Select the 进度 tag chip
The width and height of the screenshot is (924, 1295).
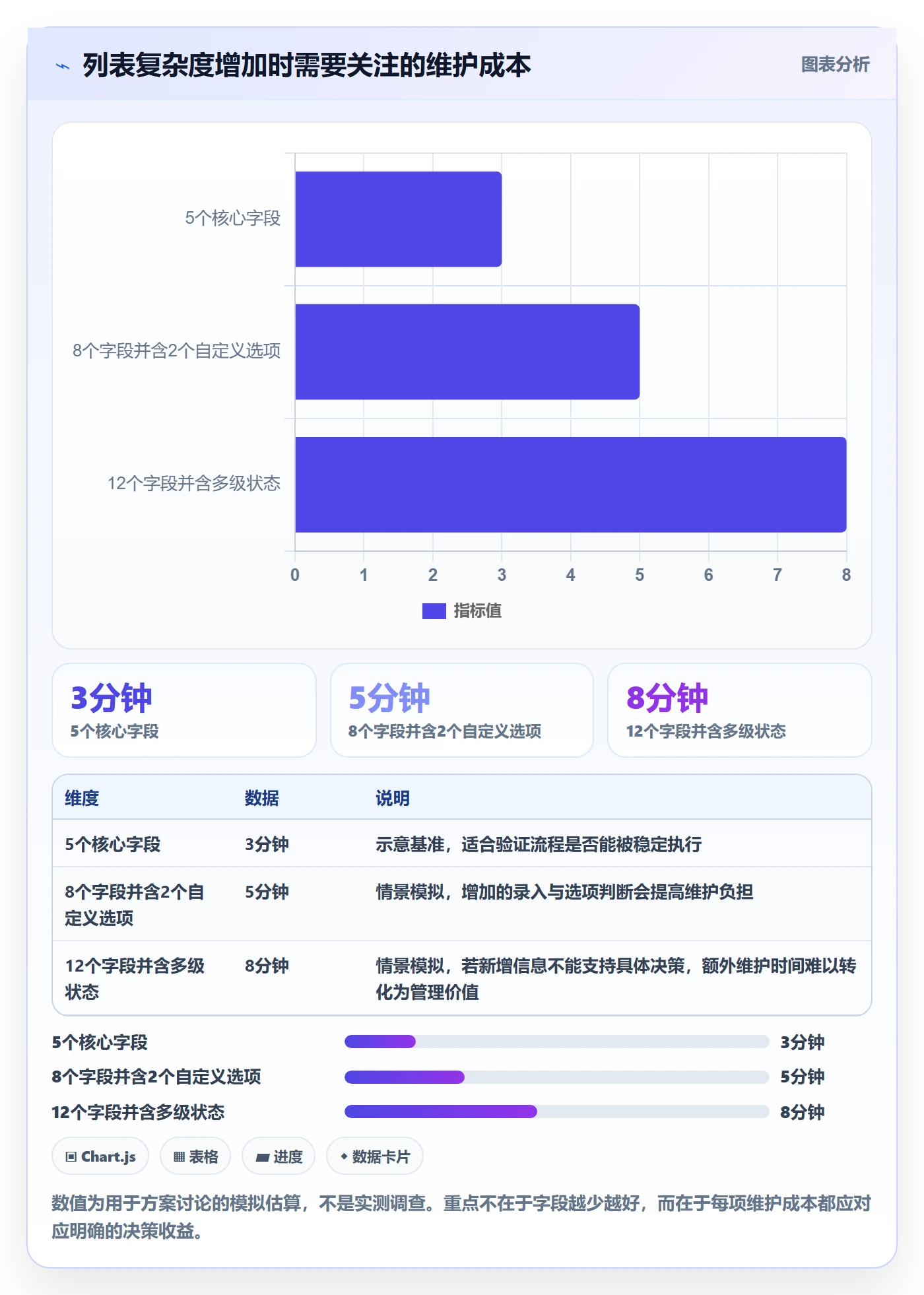(279, 1156)
